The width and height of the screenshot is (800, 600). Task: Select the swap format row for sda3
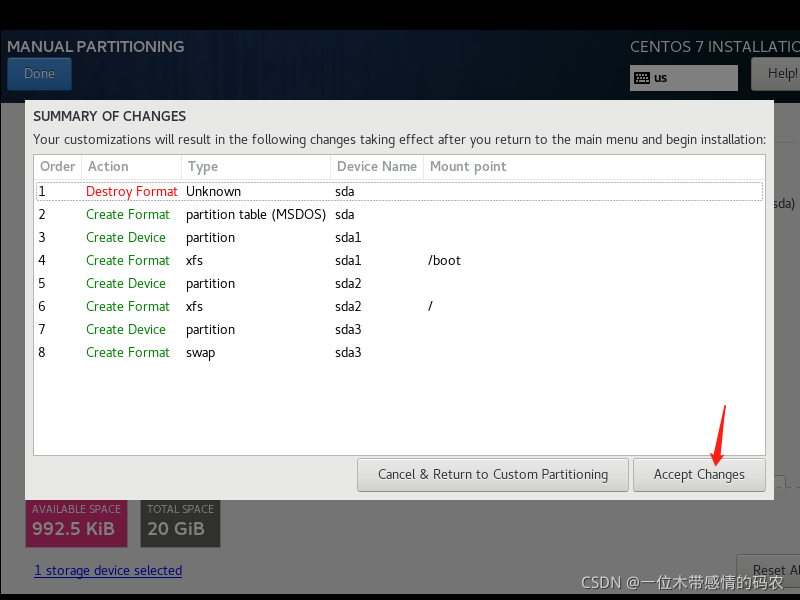click(x=400, y=352)
